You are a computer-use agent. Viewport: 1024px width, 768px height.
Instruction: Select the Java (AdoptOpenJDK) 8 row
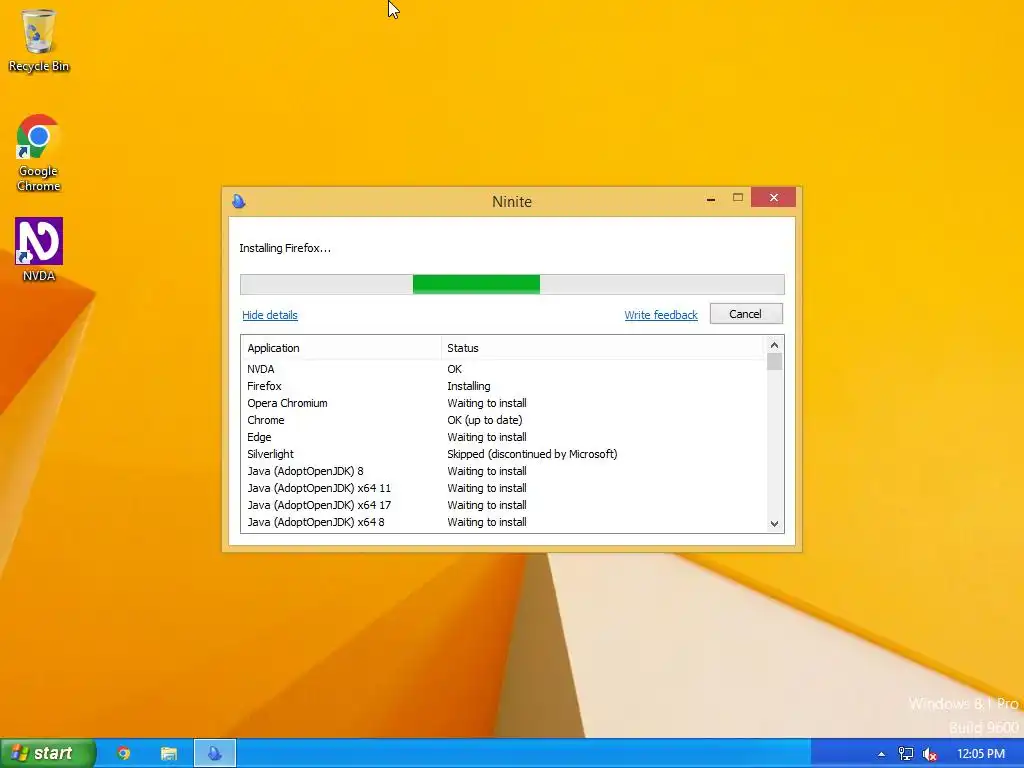(x=503, y=471)
